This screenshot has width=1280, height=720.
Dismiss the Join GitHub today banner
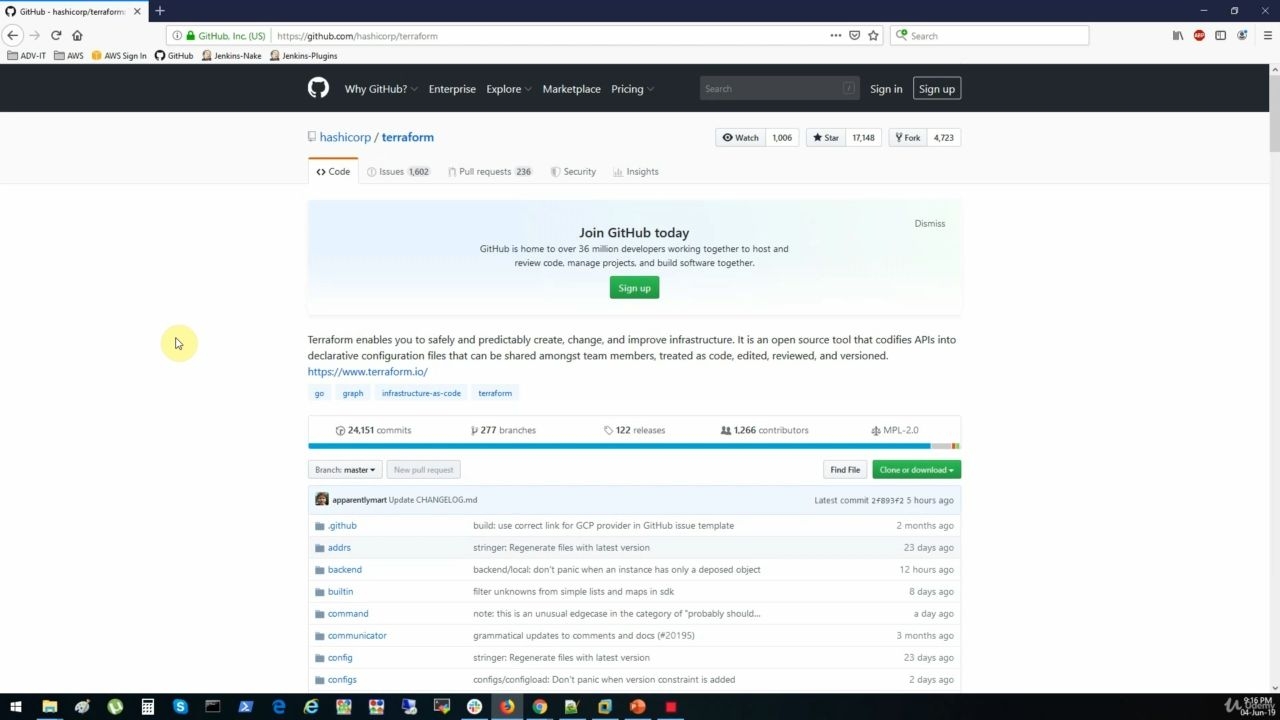click(930, 223)
